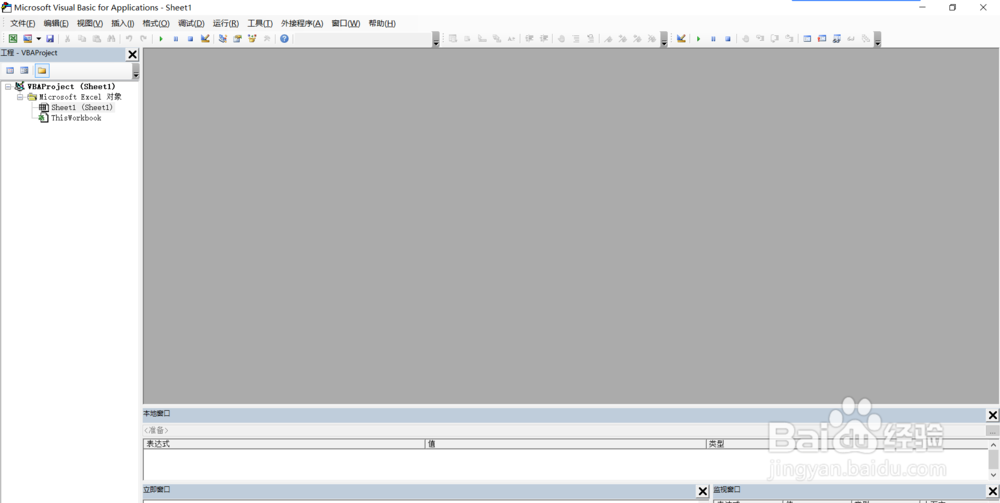1000x503 pixels.
Task: Open the 插入(I) menu
Action: click(x=122, y=24)
